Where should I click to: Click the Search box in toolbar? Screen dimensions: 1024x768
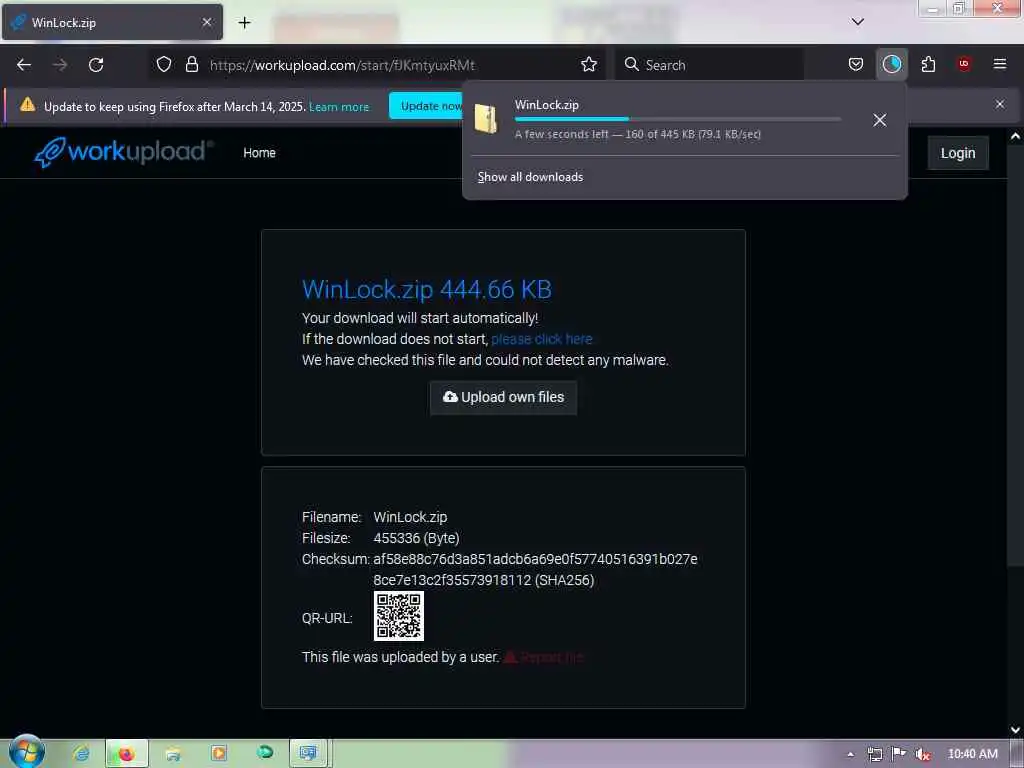coord(709,65)
